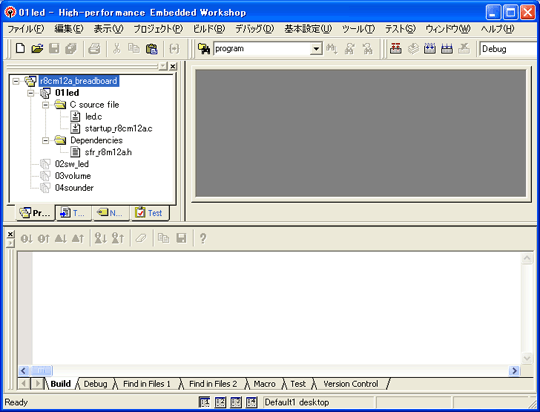The image size is (540, 412).
Task: Click the output window save icon
Action: tap(181, 238)
